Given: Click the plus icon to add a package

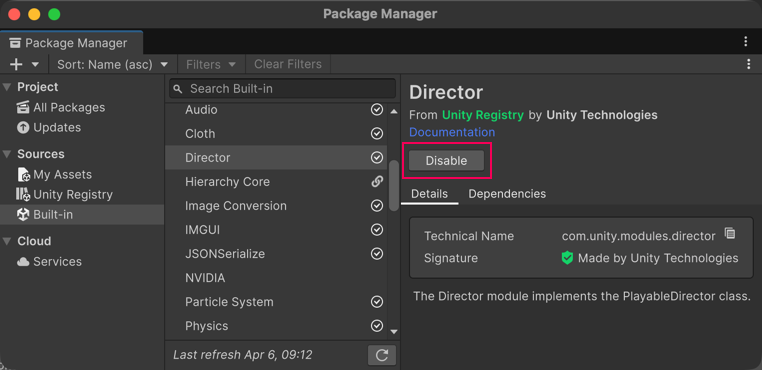Looking at the screenshot, I should pyautogui.click(x=16, y=64).
